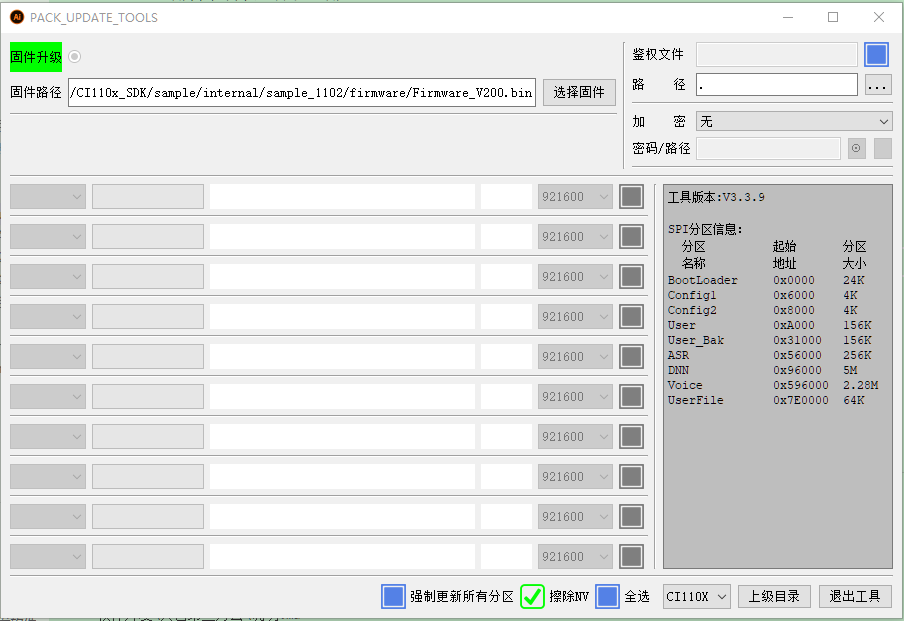Click the 固件路径 firmware path field

[302, 92]
